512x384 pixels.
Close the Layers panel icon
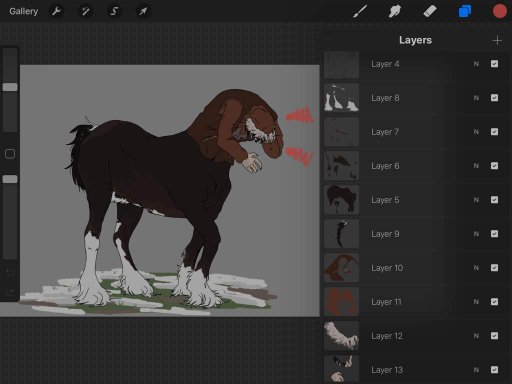pos(465,11)
